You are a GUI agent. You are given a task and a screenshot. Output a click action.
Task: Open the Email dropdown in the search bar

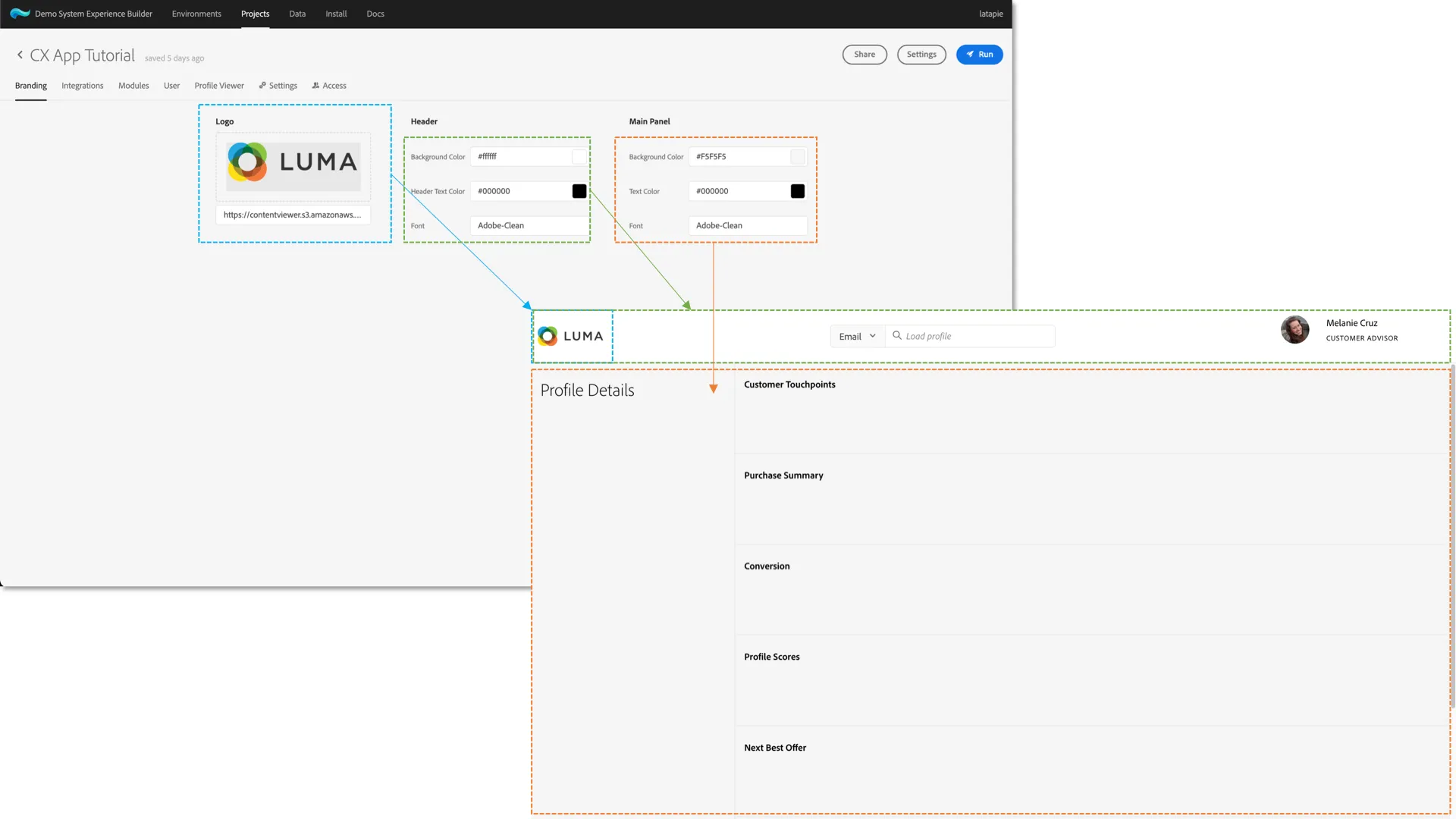pos(857,336)
